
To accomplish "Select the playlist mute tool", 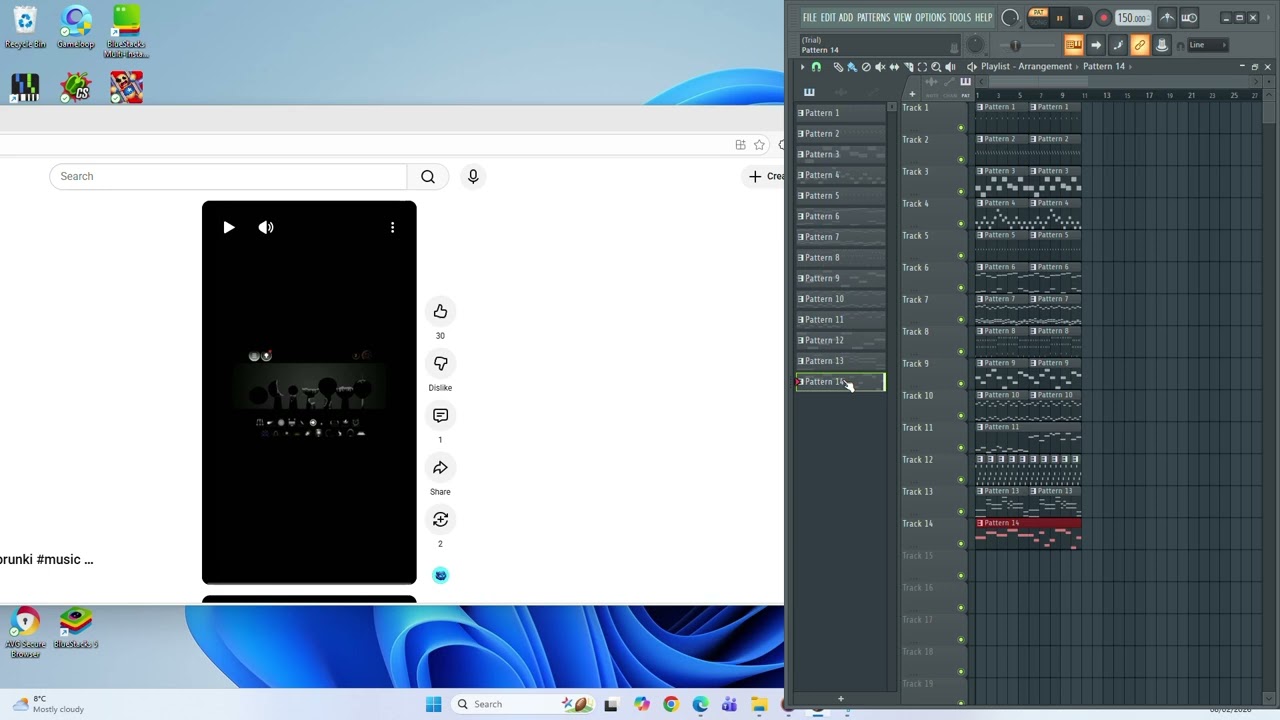I will (x=880, y=67).
